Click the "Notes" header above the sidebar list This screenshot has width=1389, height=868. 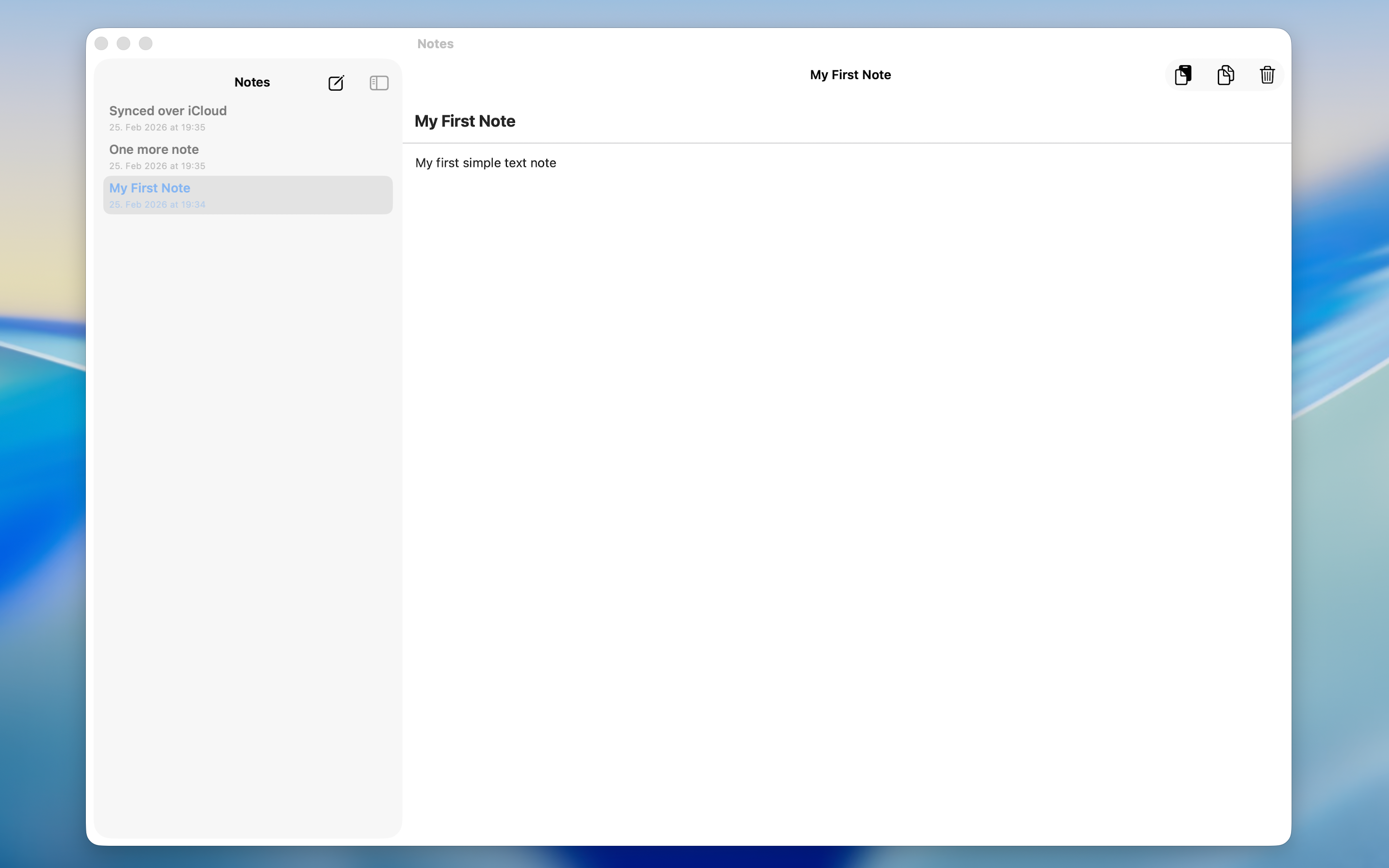point(252,82)
